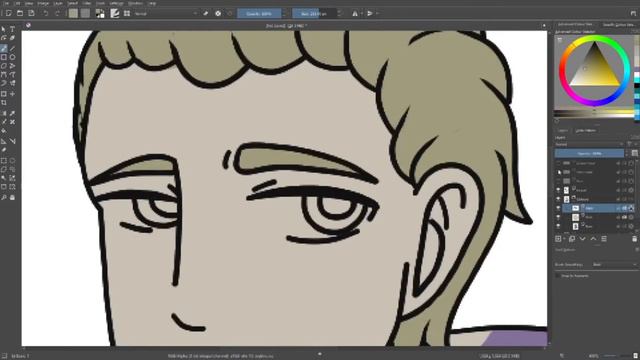Open layer properties button

pos(604,239)
